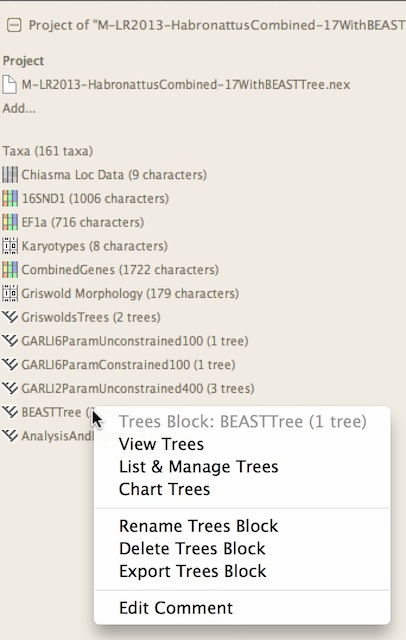Open Chart Trees menu entry
The height and width of the screenshot is (640, 406).
click(164, 489)
